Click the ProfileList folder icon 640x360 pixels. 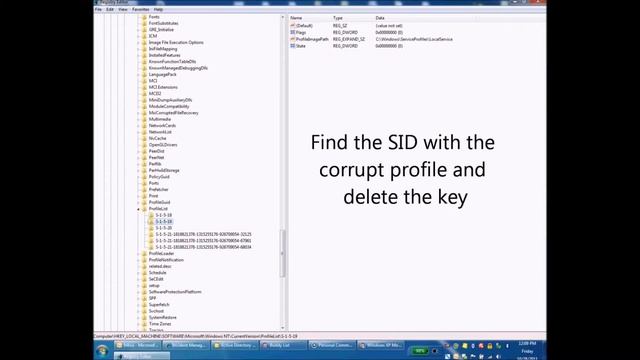click(x=144, y=209)
